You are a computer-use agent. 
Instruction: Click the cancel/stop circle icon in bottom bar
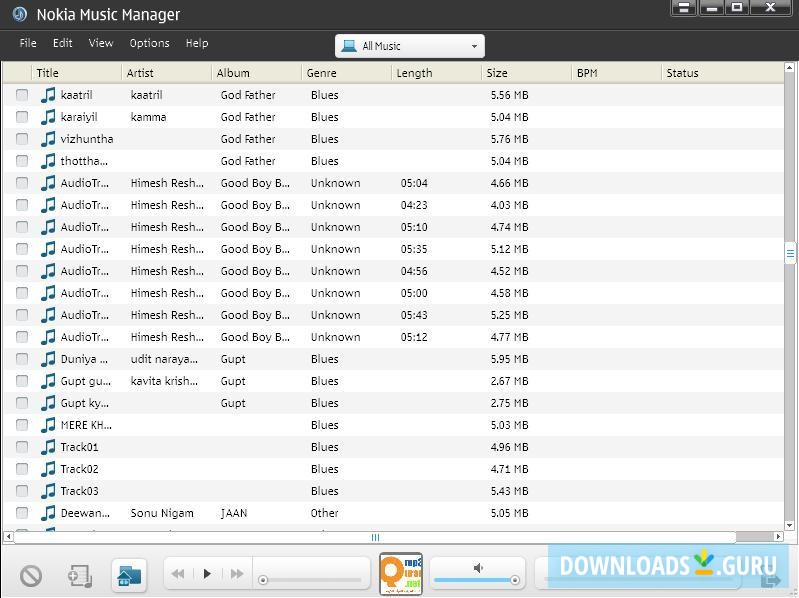coord(31,576)
